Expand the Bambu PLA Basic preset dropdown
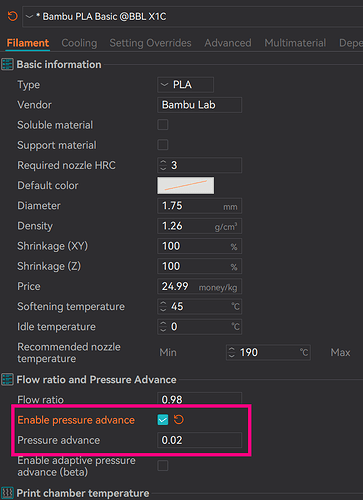Screen dimensions: 363x500 coord(29,16)
